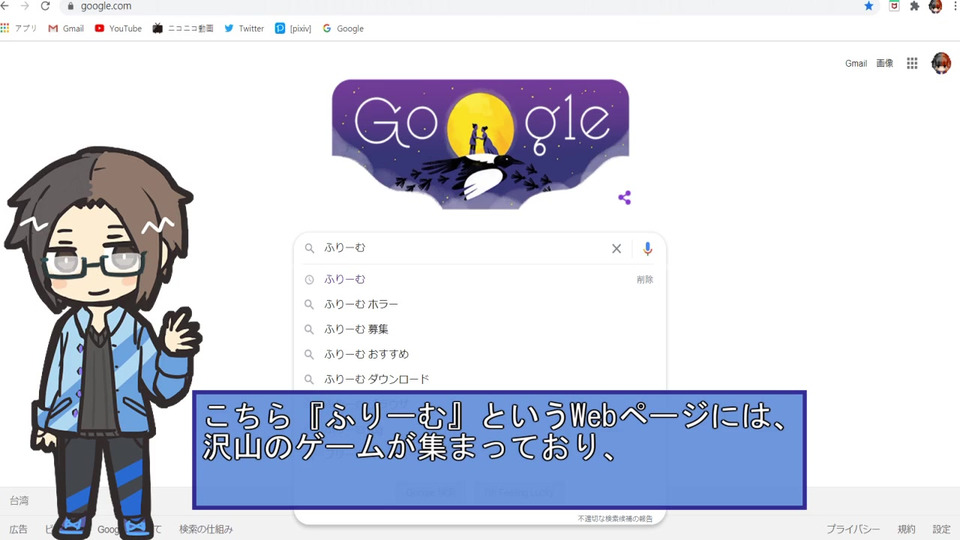
Task: Clear the search text with X icon
Action: click(x=617, y=248)
